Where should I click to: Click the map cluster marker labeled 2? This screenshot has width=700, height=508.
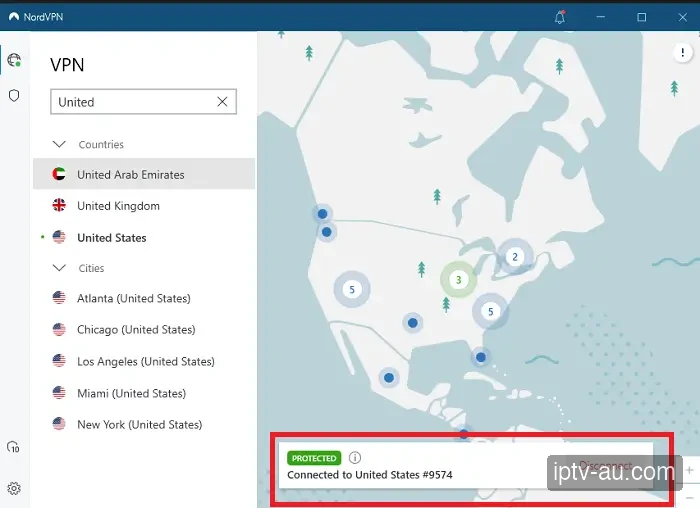pyautogui.click(x=515, y=257)
